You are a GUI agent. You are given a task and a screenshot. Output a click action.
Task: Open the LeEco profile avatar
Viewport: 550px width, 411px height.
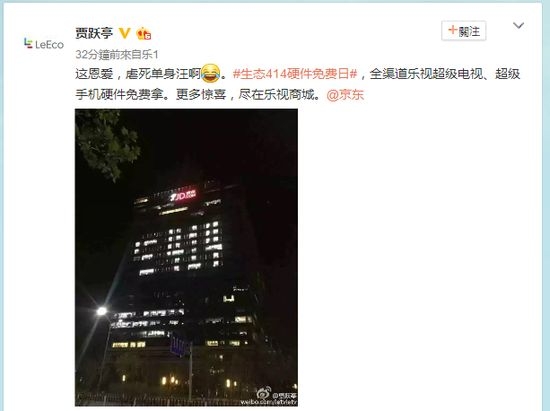point(44,44)
